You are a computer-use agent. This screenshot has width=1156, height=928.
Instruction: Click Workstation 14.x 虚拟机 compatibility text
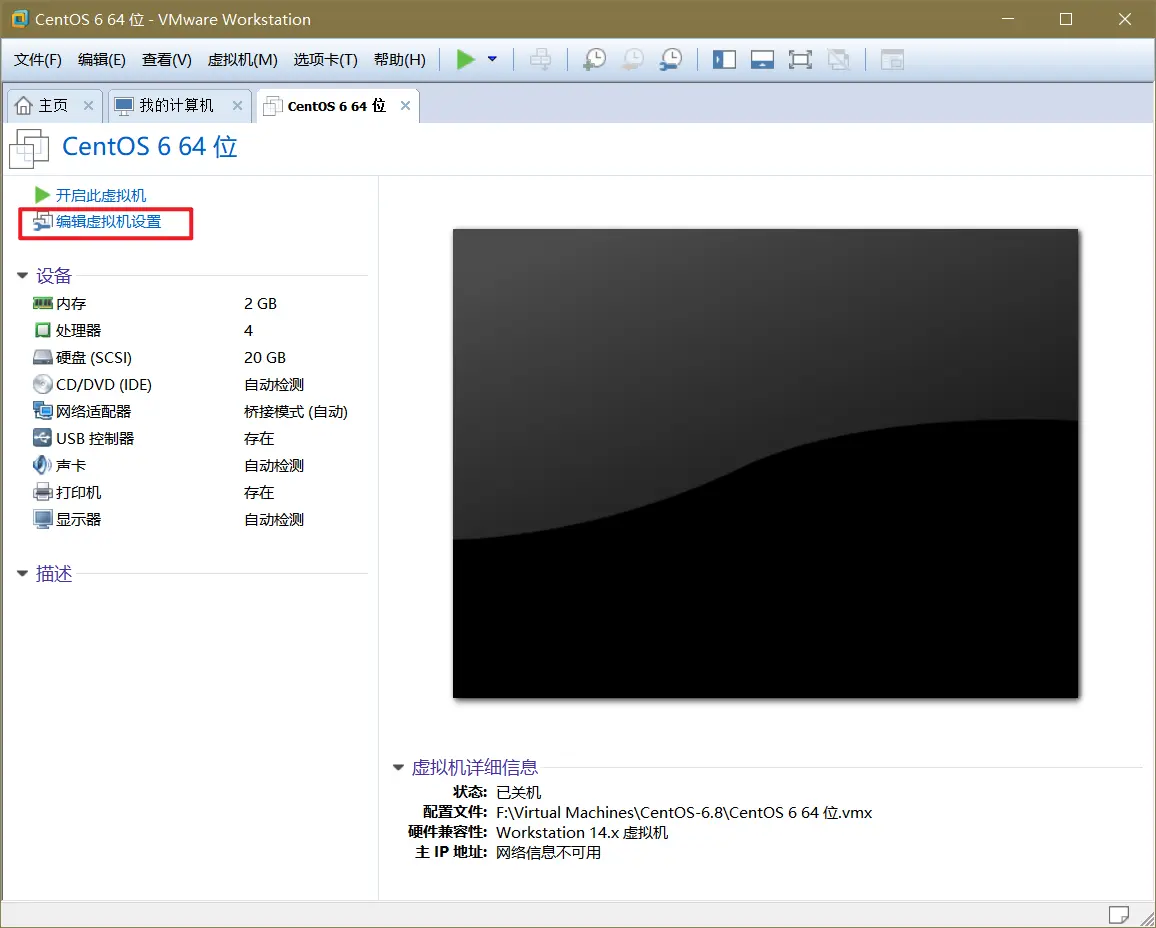582,832
